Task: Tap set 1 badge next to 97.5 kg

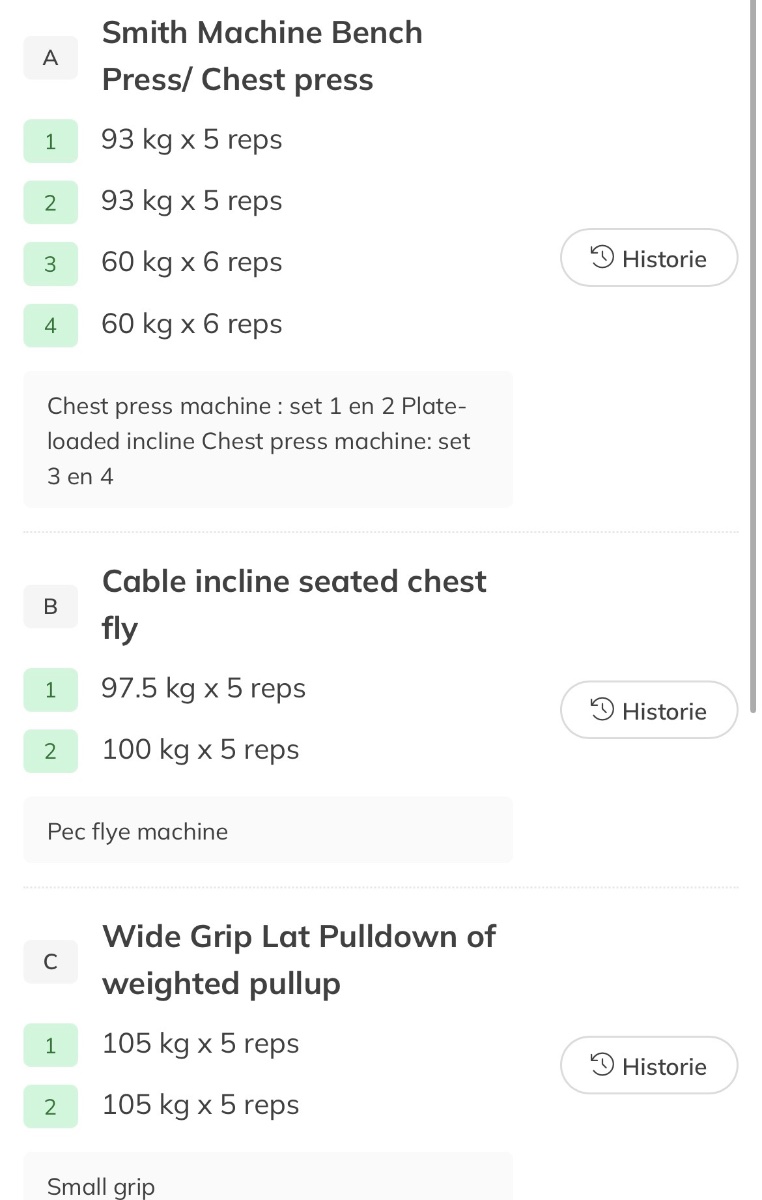Action: tap(50, 690)
